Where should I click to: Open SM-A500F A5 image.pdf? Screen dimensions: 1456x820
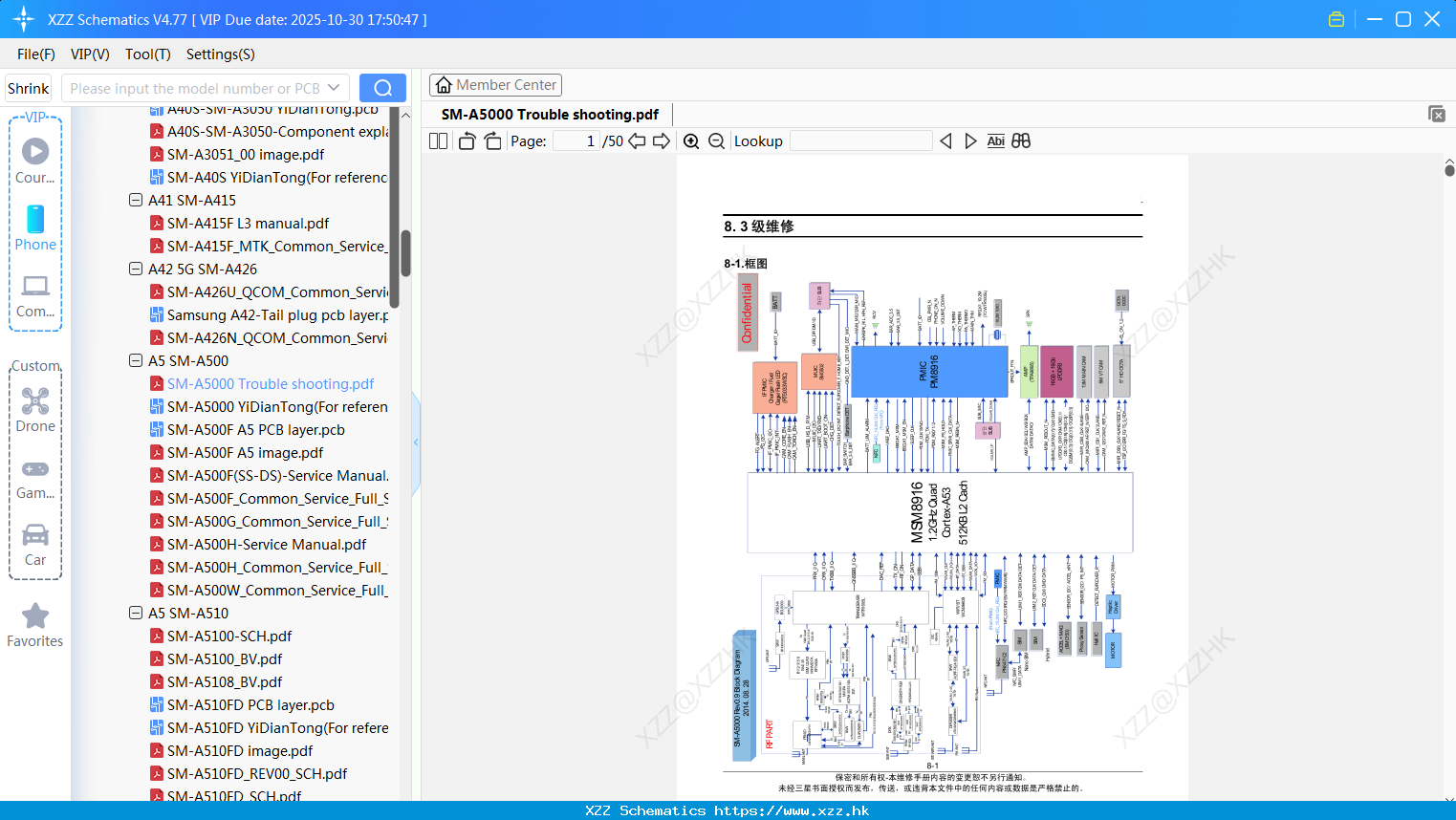tap(237, 453)
